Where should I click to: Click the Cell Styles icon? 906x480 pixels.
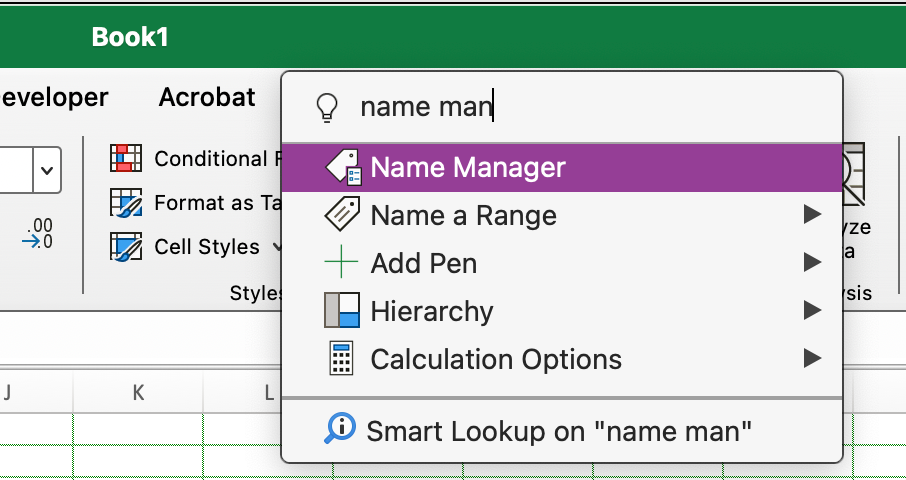(126, 247)
